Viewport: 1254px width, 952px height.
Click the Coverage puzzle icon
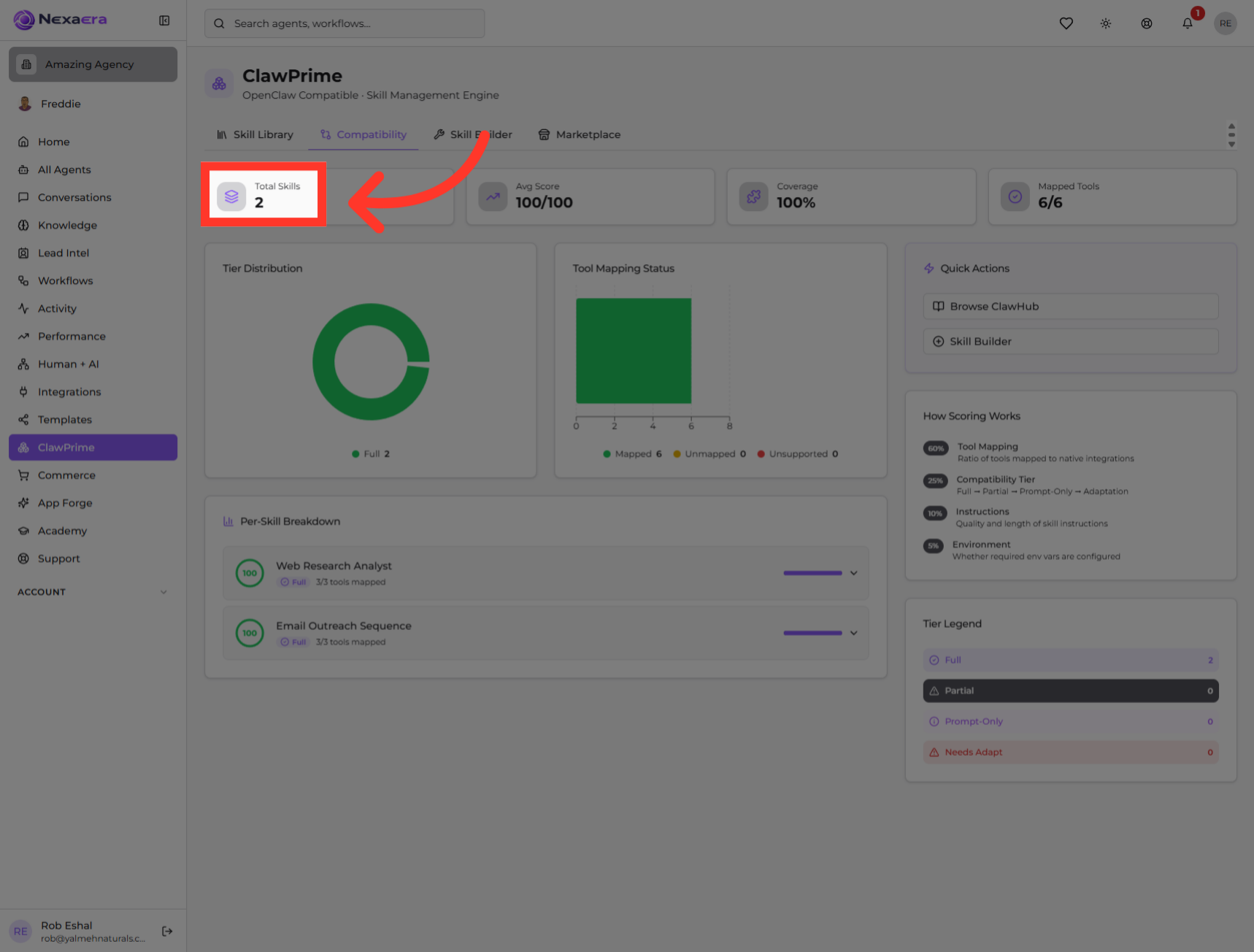pyautogui.click(x=754, y=196)
